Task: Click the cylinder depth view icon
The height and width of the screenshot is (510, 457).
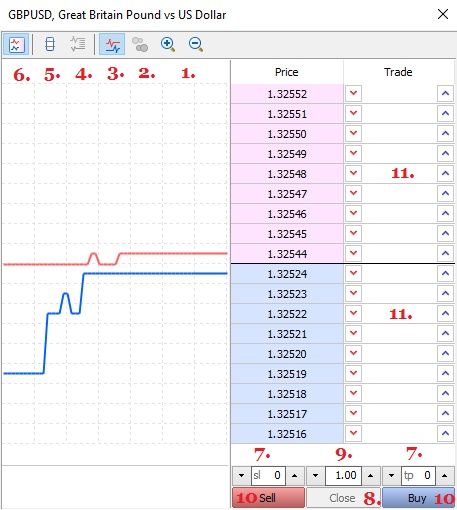Action: (x=50, y=44)
